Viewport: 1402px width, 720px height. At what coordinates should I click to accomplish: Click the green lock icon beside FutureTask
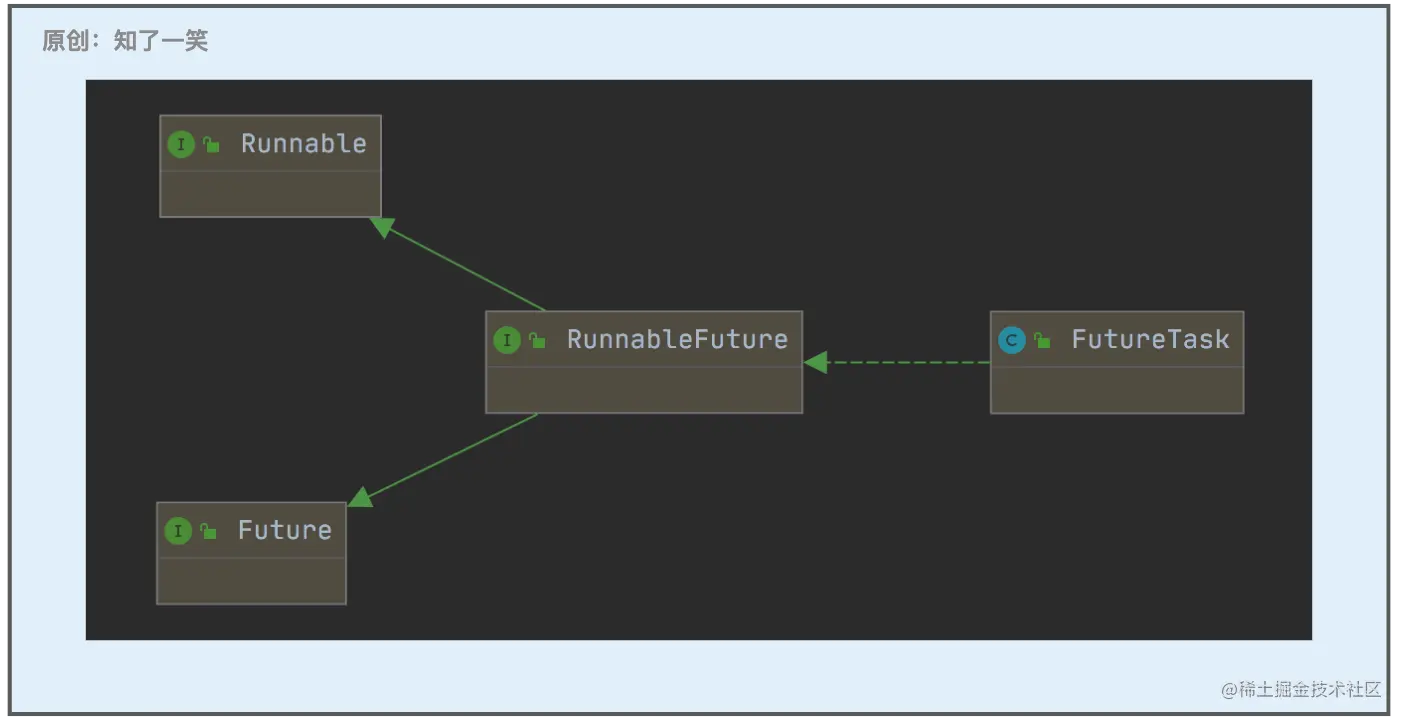point(1042,340)
